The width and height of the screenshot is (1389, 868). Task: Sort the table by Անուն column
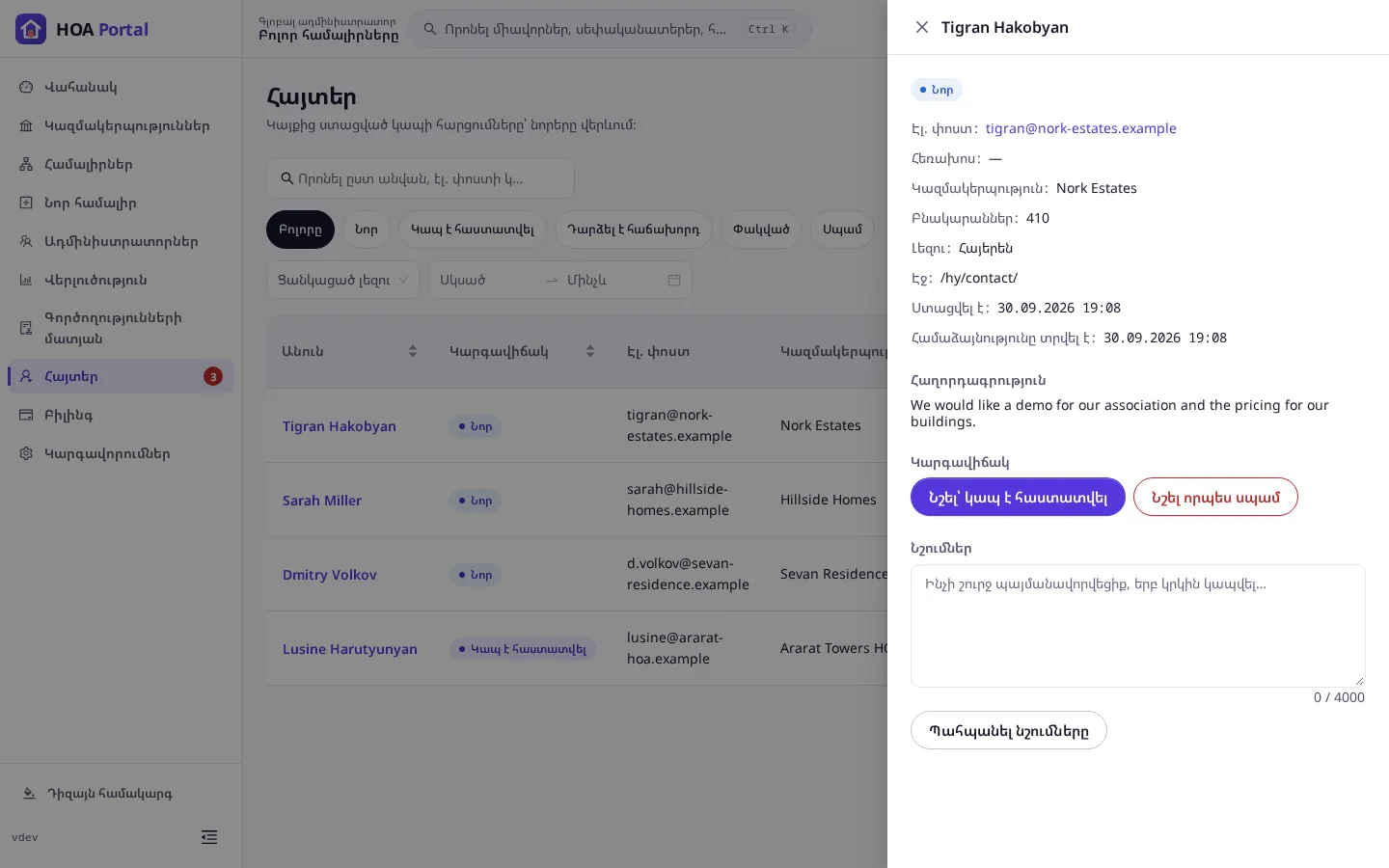[x=349, y=351]
